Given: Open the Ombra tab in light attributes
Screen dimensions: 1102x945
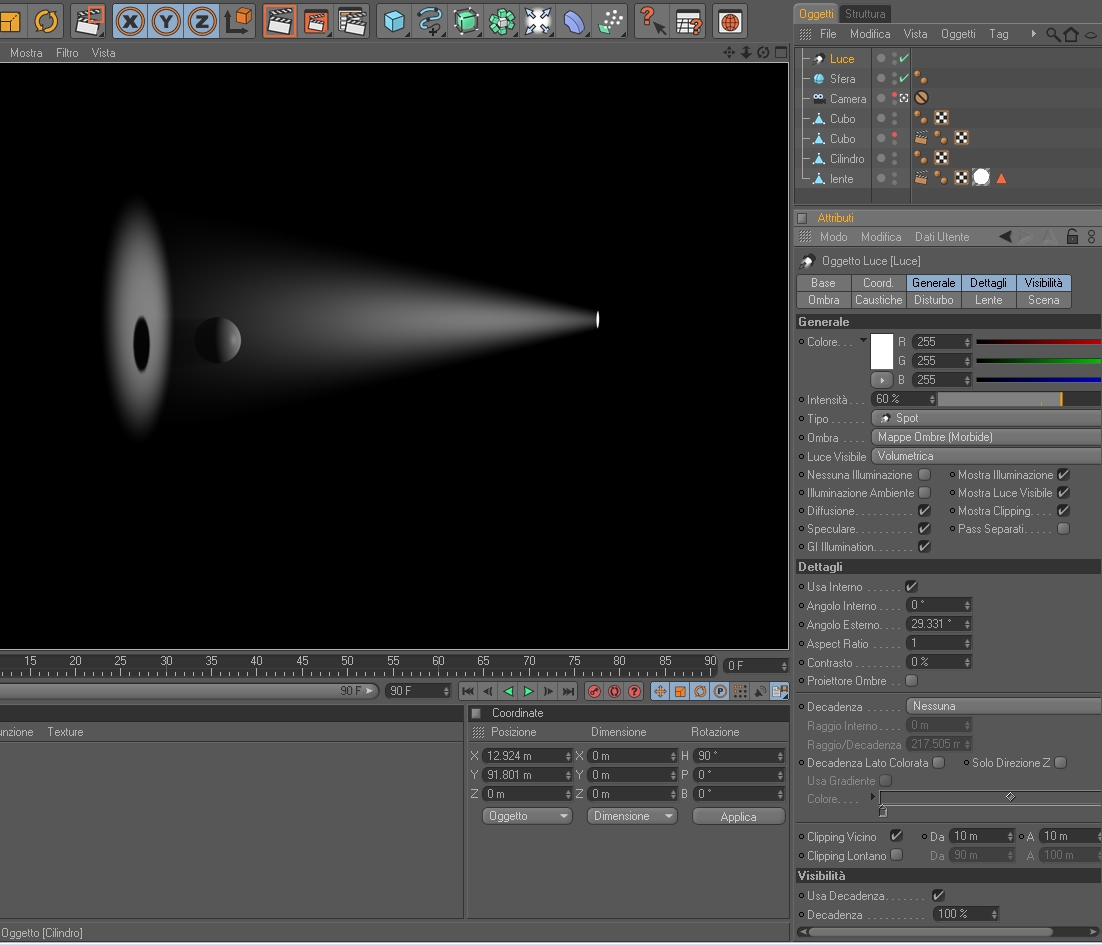Looking at the screenshot, I should (823, 300).
